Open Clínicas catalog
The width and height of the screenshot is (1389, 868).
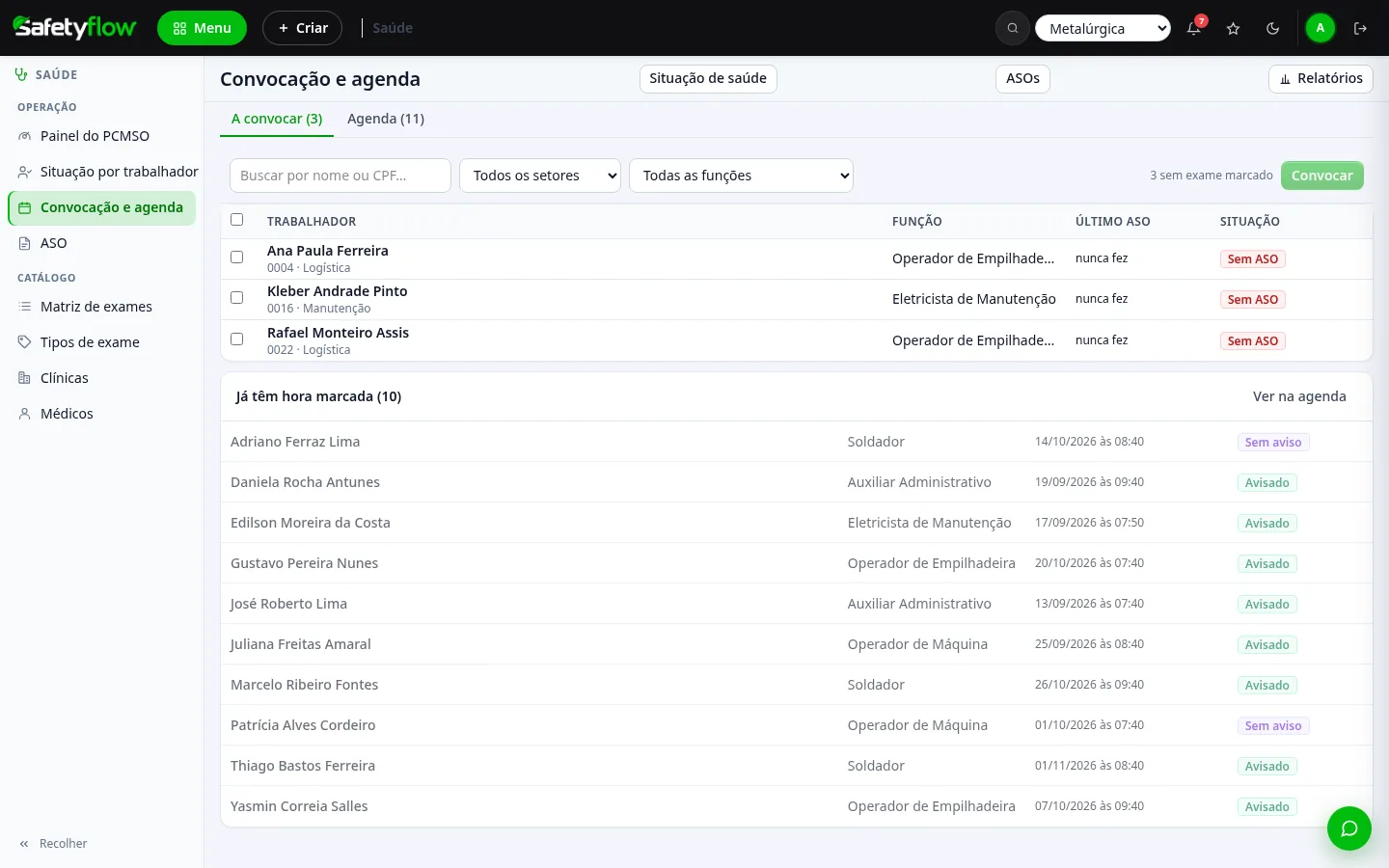[102, 378]
